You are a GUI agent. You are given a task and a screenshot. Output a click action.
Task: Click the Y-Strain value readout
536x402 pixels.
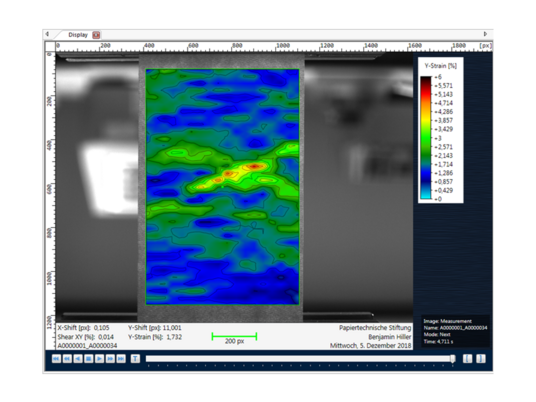[155, 337]
